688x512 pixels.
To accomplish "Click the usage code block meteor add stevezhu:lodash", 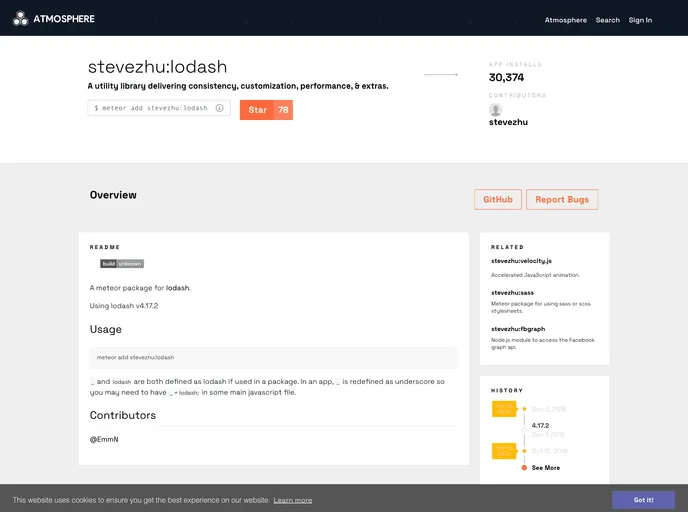I will click(274, 358).
